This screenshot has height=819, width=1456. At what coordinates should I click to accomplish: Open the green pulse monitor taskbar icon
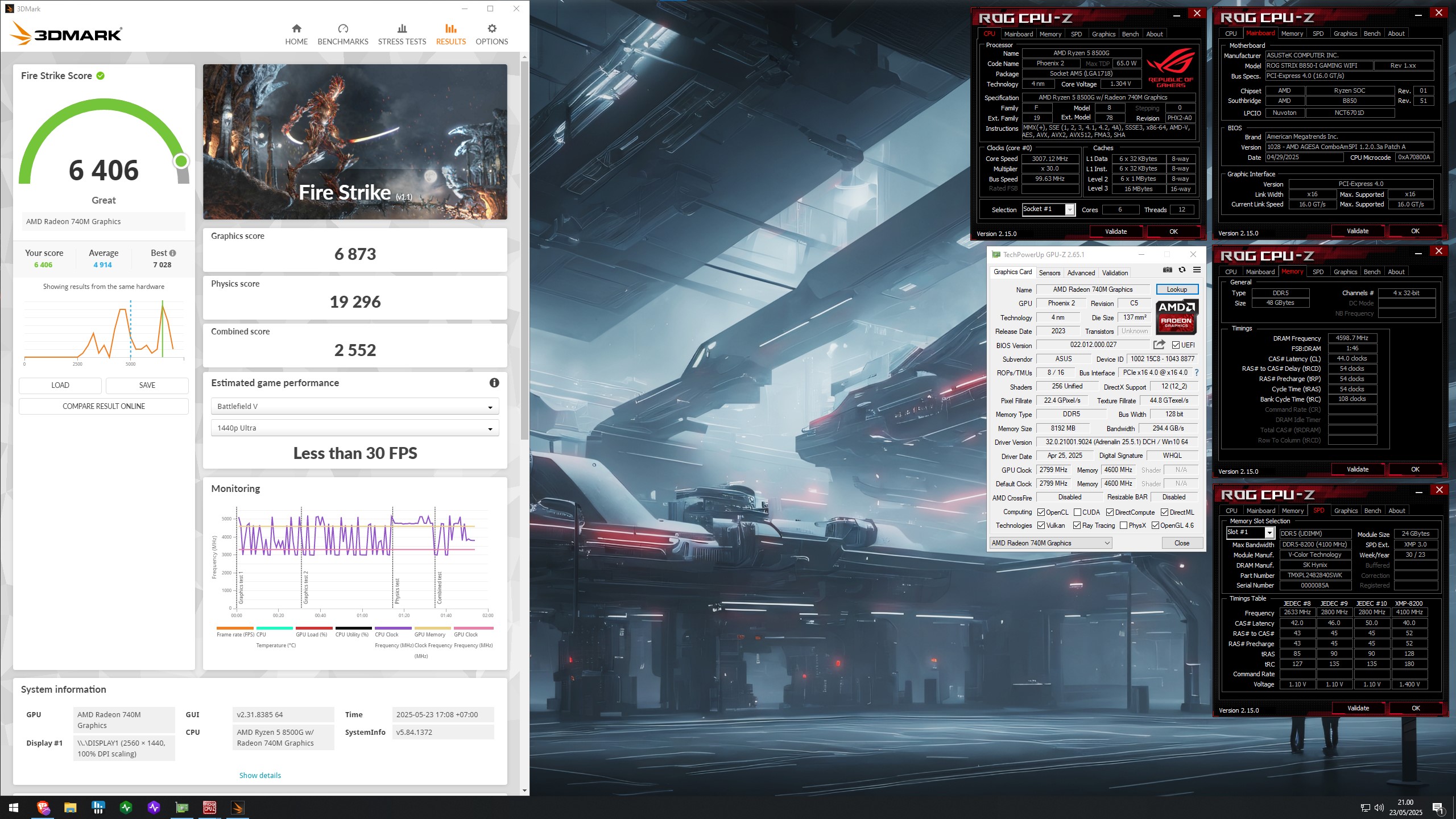126,808
